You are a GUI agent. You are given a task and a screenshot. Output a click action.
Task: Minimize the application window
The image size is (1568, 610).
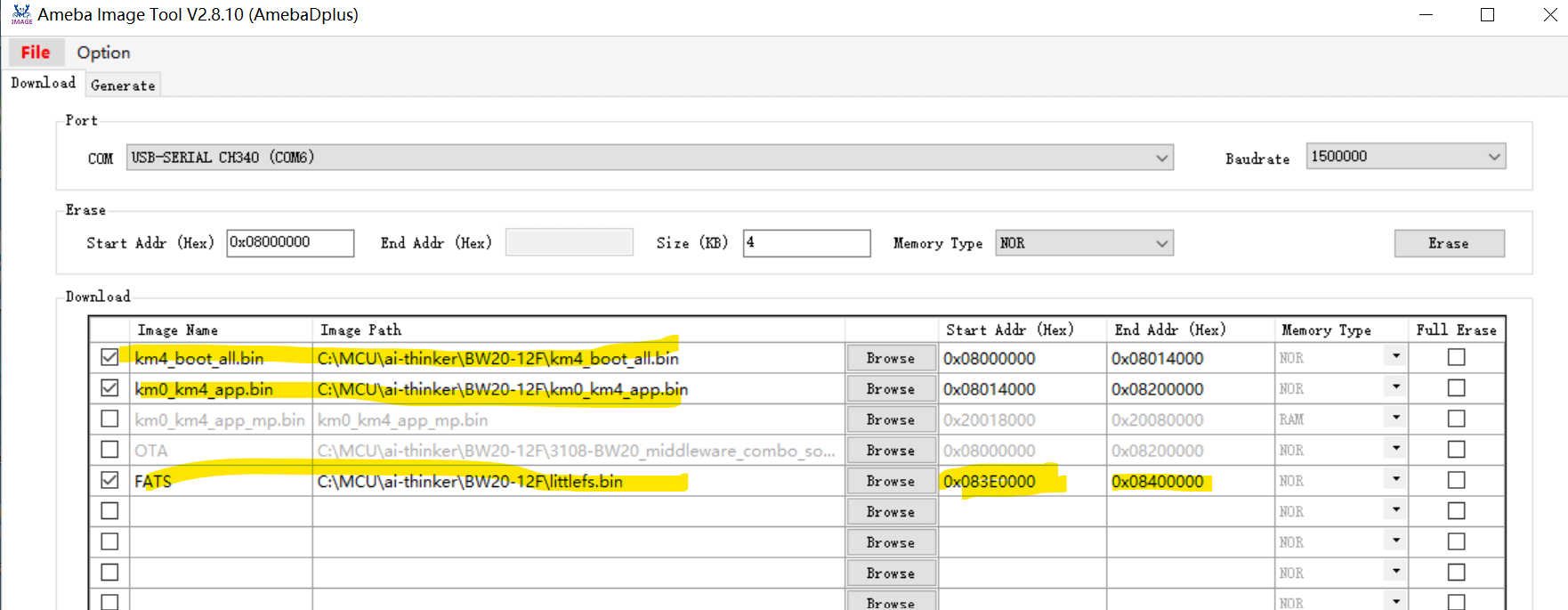pyautogui.click(x=1426, y=15)
